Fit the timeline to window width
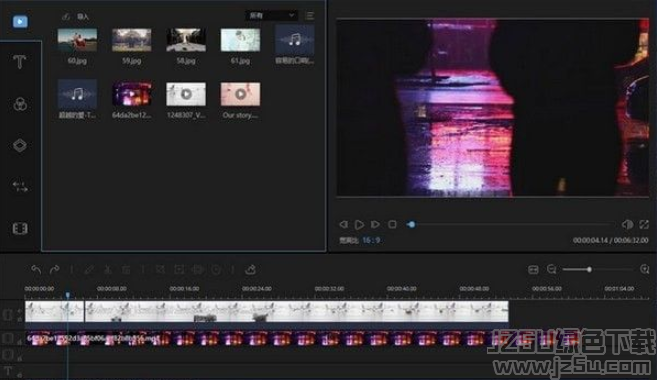 (533, 269)
